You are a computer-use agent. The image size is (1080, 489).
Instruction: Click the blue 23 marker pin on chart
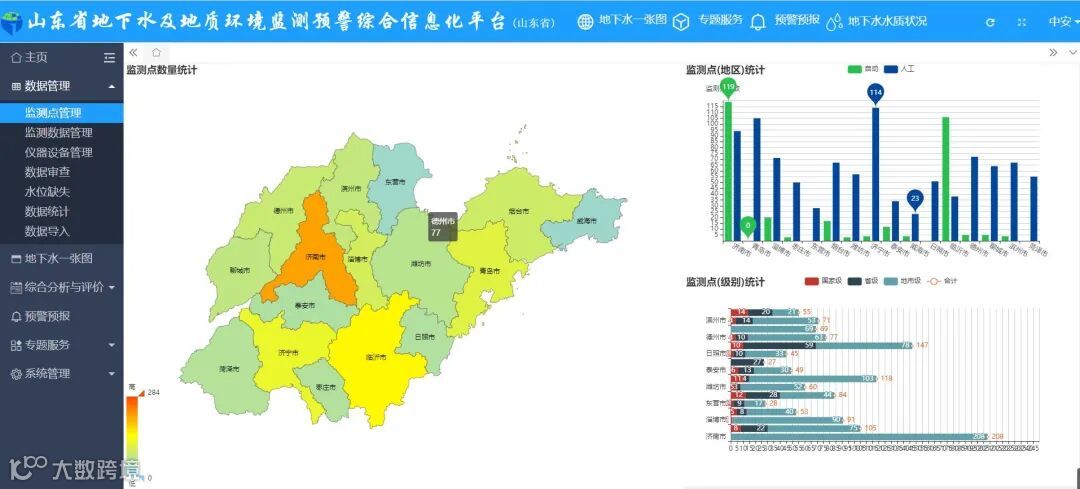coord(915,199)
